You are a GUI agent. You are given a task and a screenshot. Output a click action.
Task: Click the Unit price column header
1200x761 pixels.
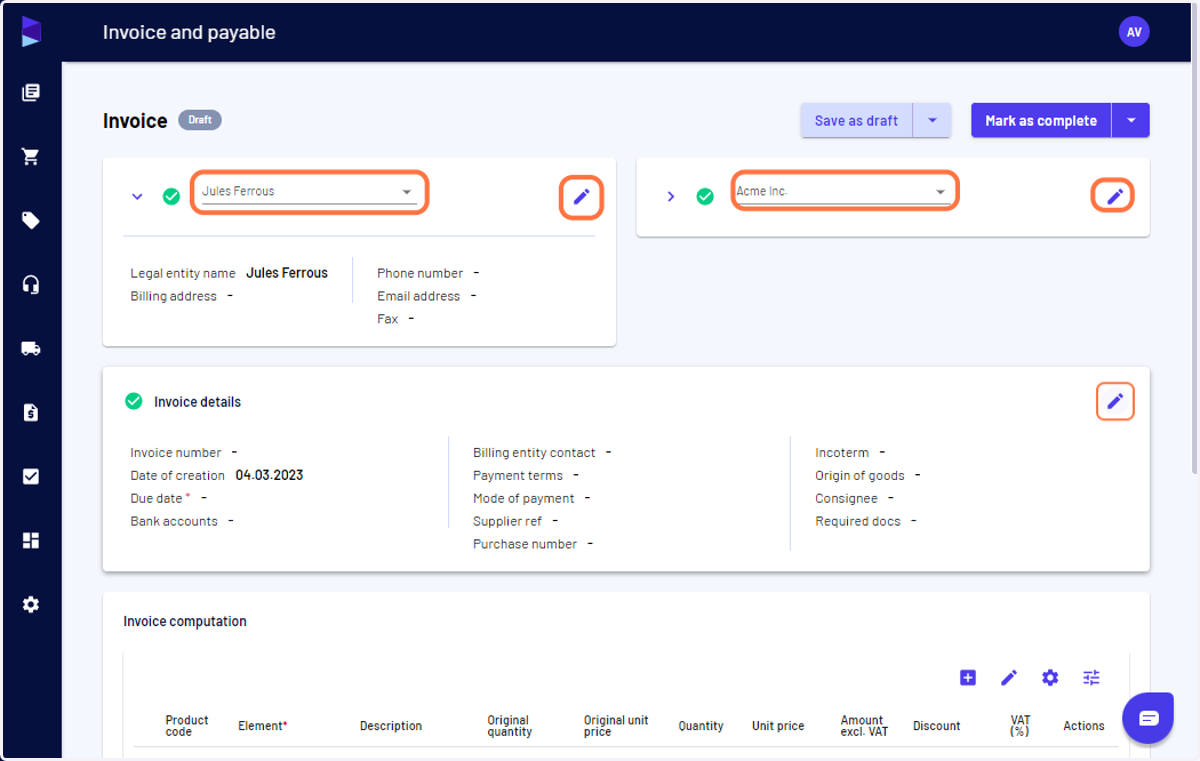(x=778, y=726)
